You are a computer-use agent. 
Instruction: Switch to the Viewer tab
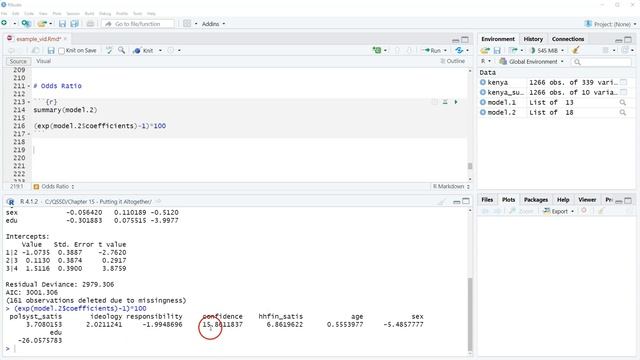pos(587,200)
